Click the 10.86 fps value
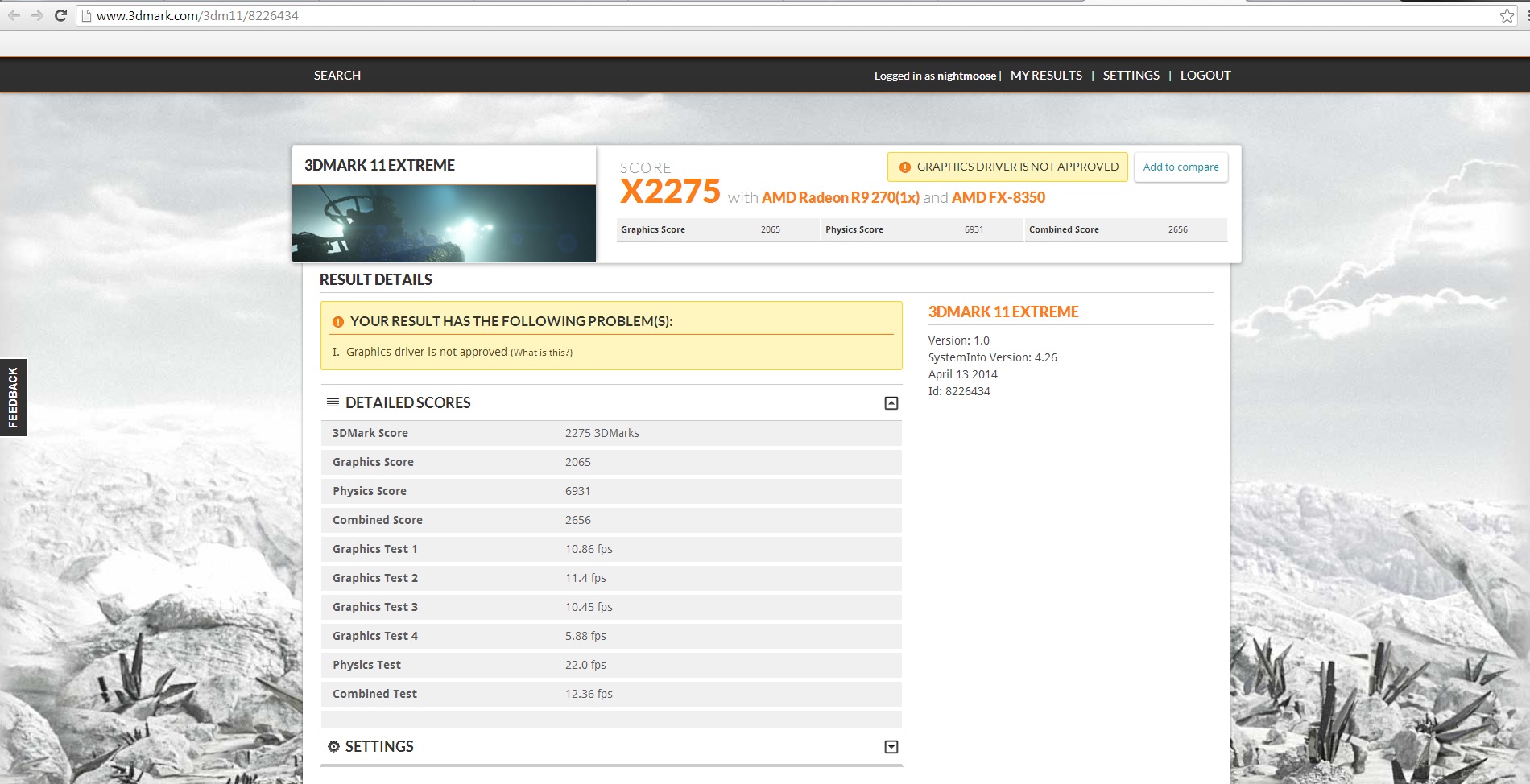Viewport: 1530px width, 784px height. click(589, 549)
